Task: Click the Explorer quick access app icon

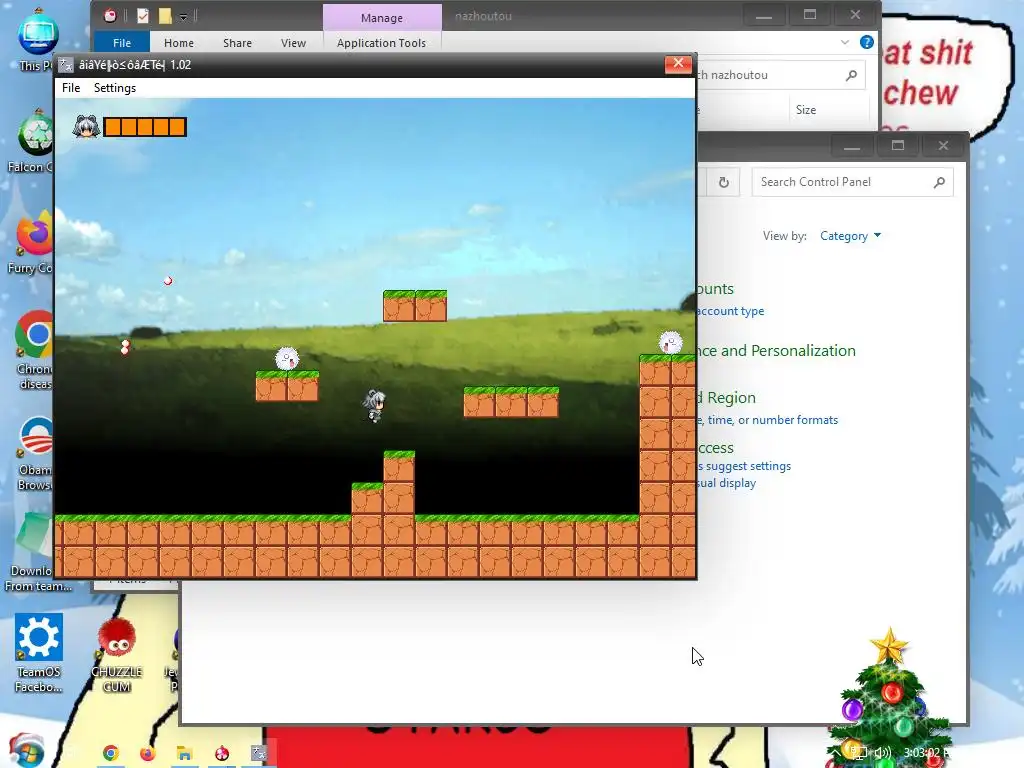Action: click(x=110, y=16)
